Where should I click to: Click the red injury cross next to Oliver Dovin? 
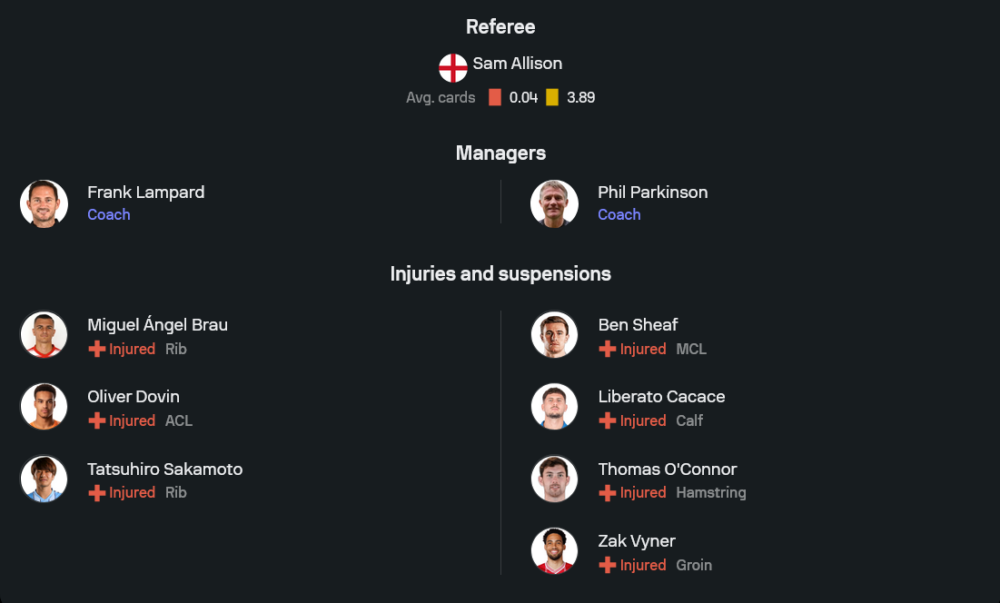click(x=97, y=421)
